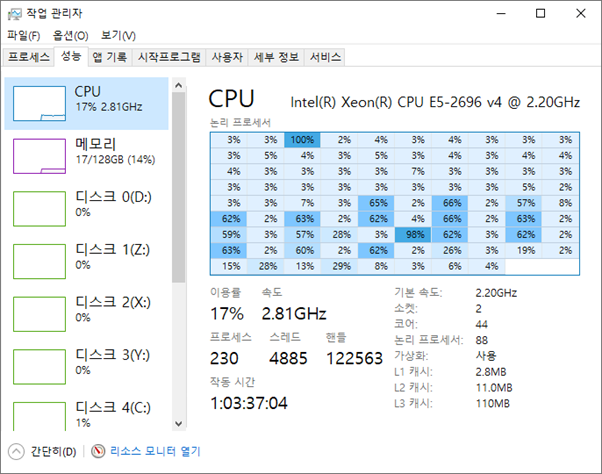Screen dimensions: 602x474
Task: Click the 디스크 2(X:) graph icon
Action: 37,312
